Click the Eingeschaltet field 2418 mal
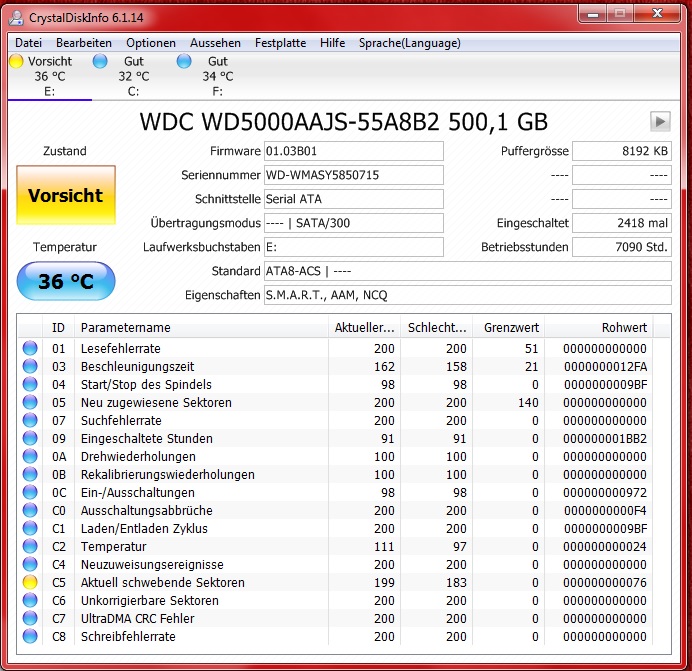 click(x=621, y=223)
